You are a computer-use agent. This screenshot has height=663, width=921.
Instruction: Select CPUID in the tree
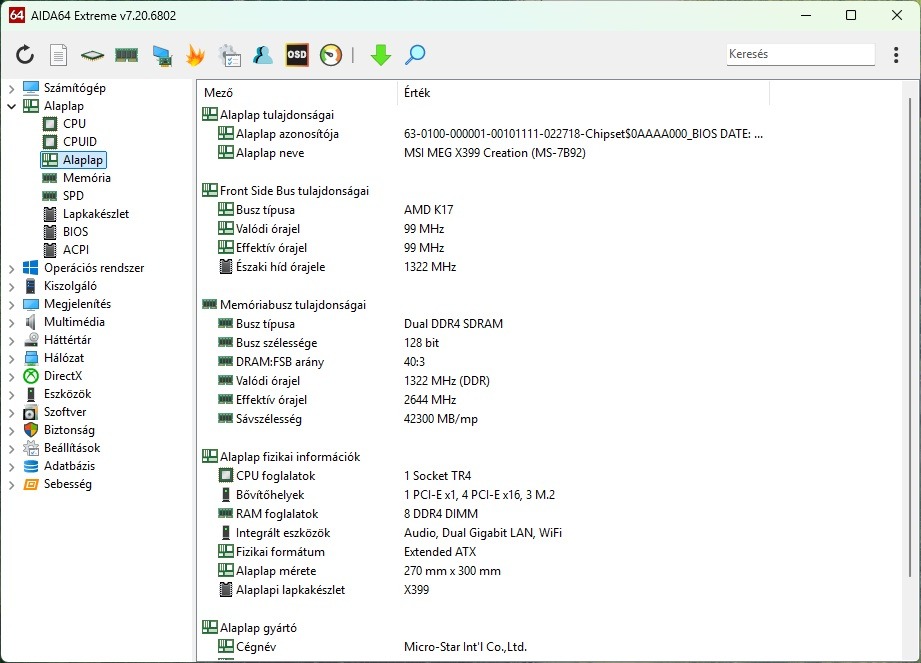click(79, 142)
